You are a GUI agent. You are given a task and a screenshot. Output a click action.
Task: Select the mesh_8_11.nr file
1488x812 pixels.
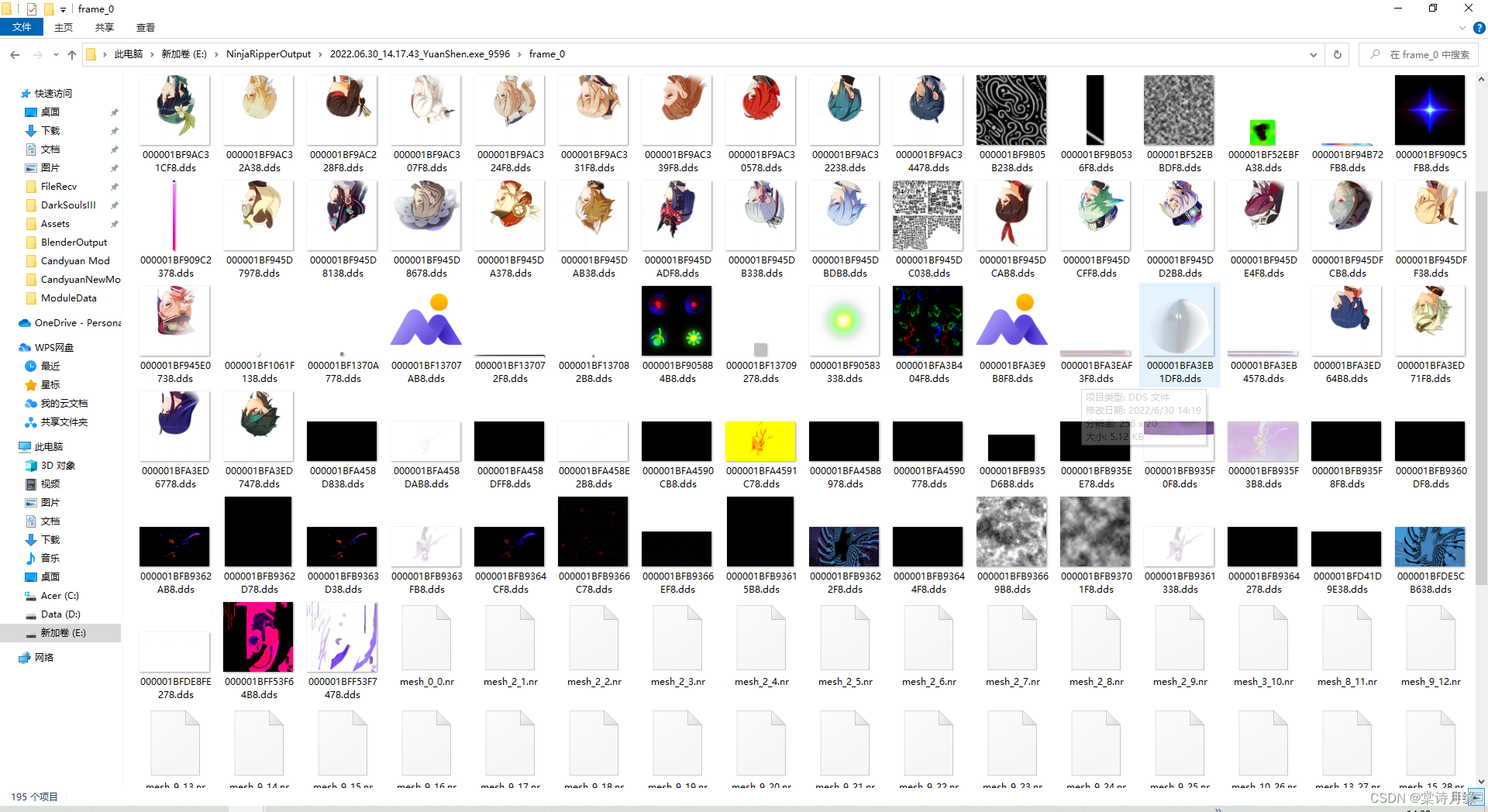1347,646
